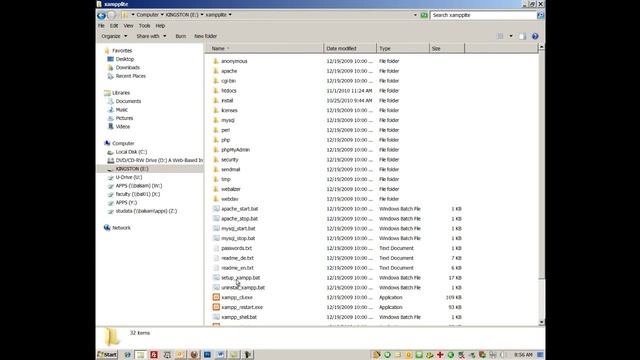The height and width of the screenshot is (360, 640).
Task: Go back with the Back arrow button
Action: (101, 15)
